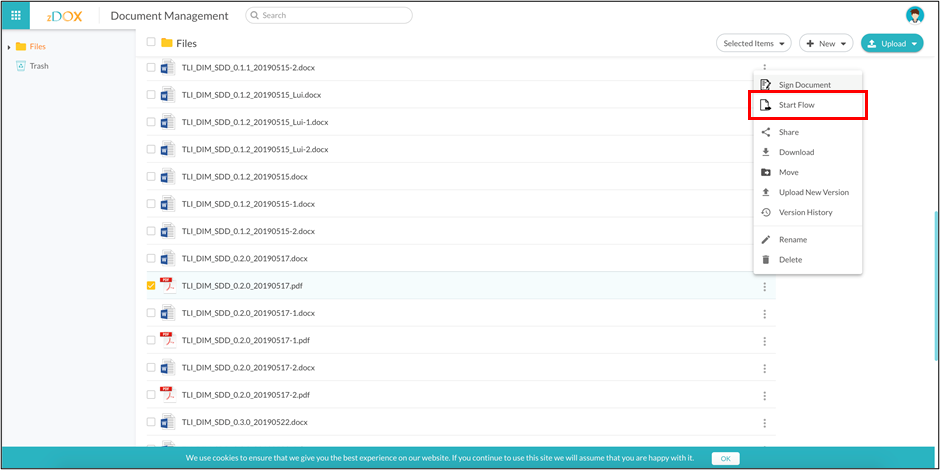Select the Move menu entry text

788,173
